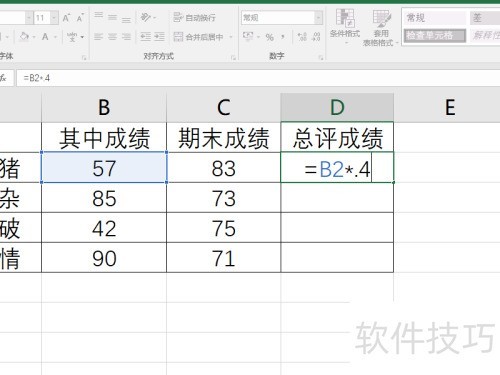
Task: Expand the Merge and Center dropdown arrow
Action: coord(230,37)
